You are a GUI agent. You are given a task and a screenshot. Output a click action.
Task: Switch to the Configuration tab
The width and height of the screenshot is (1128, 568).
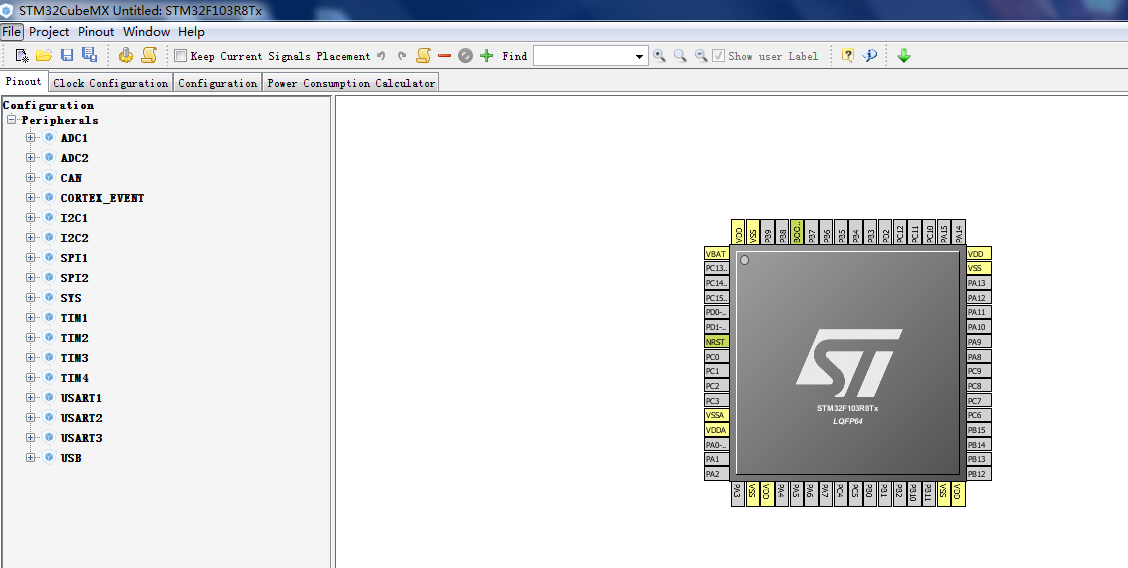point(218,83)
